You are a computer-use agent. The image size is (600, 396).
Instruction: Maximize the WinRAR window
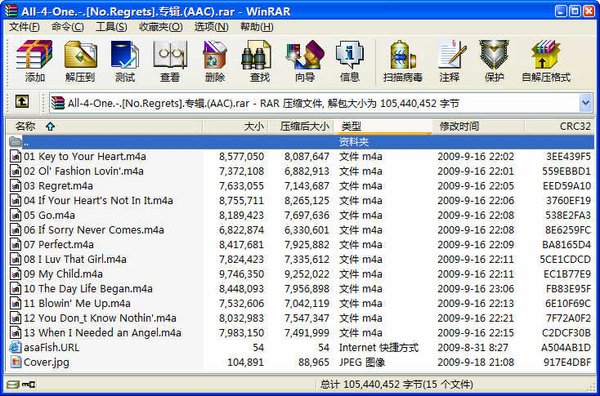click(574, 11)
